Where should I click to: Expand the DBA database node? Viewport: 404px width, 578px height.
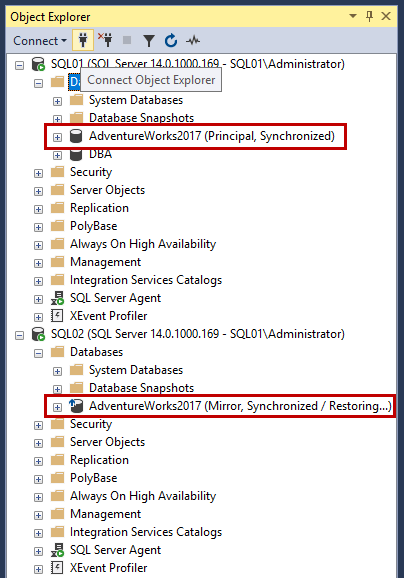(x=57, y=156)
